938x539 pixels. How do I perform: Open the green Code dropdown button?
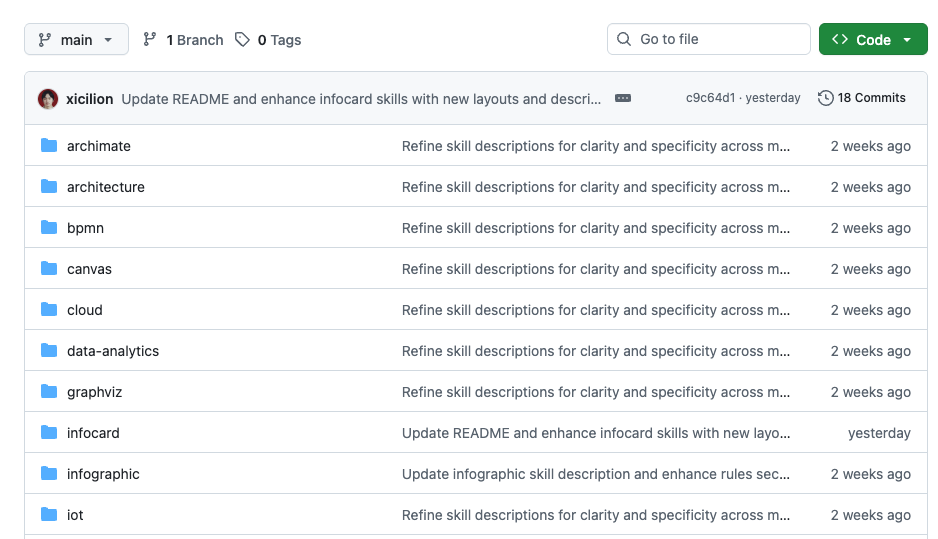[x=873, y=39]
